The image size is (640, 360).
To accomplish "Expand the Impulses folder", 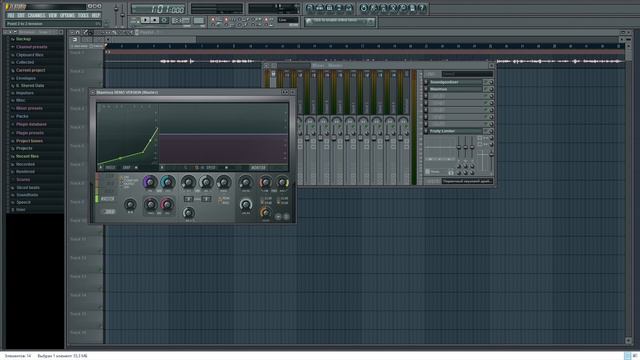I will (24, 93).
